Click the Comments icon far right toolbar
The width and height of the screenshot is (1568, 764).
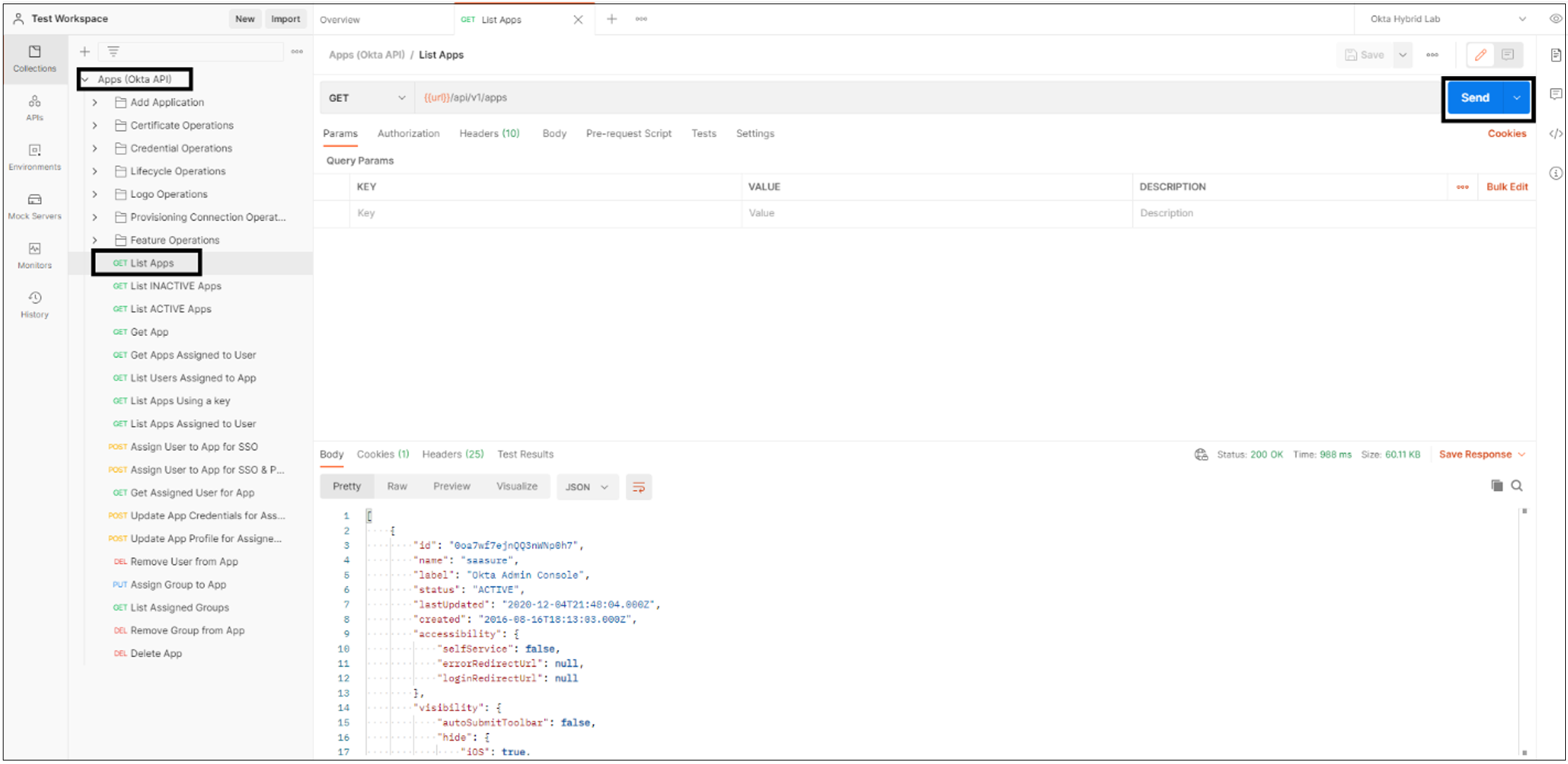[1554, 97]
